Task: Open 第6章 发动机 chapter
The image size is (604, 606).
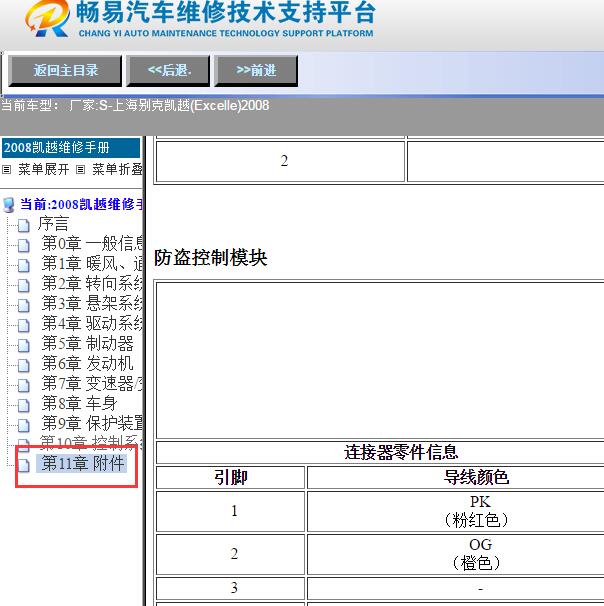Action: click(x=87, y=364)
